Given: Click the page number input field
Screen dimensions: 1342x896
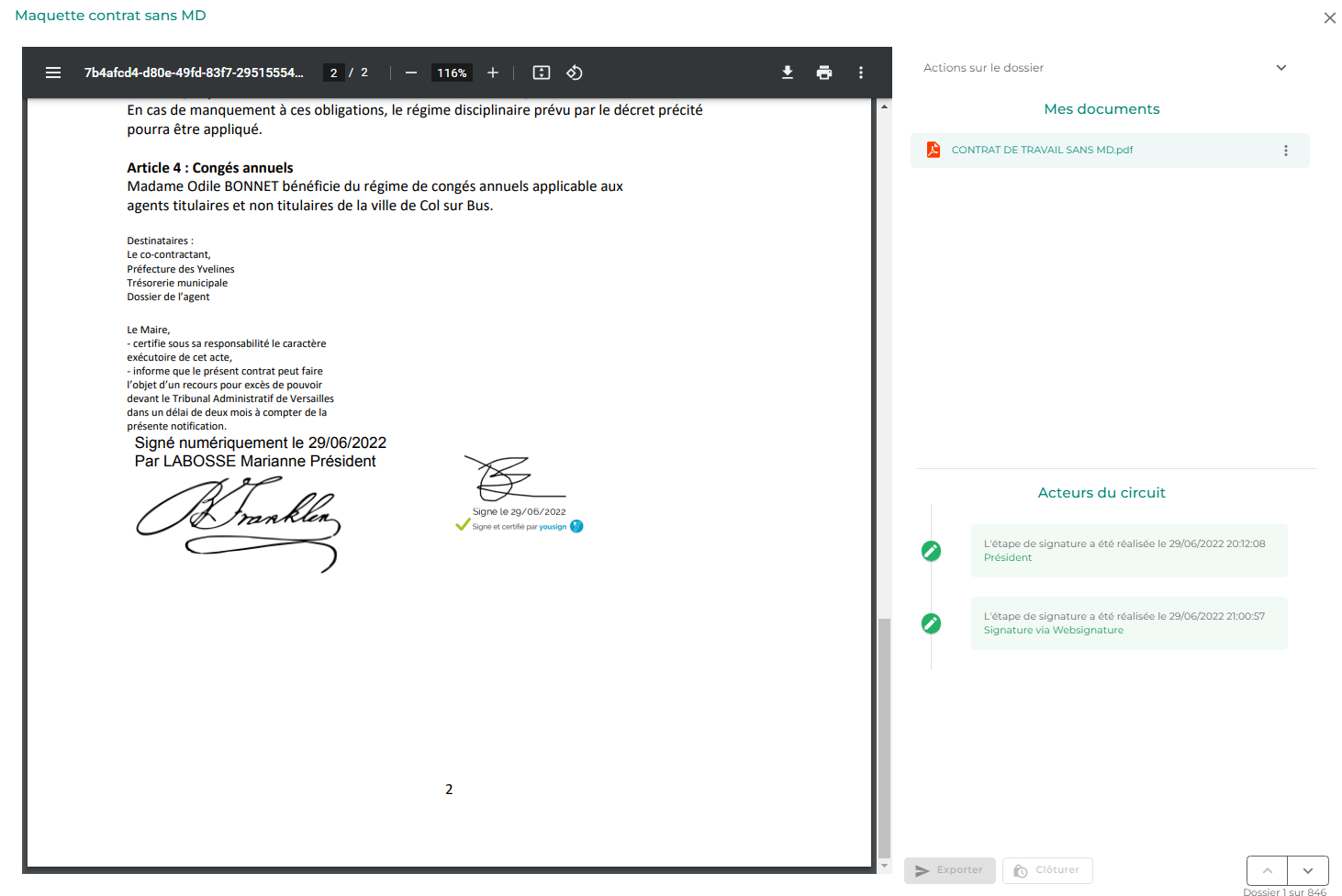Looking at the screenshot, I should coord(334,73).
